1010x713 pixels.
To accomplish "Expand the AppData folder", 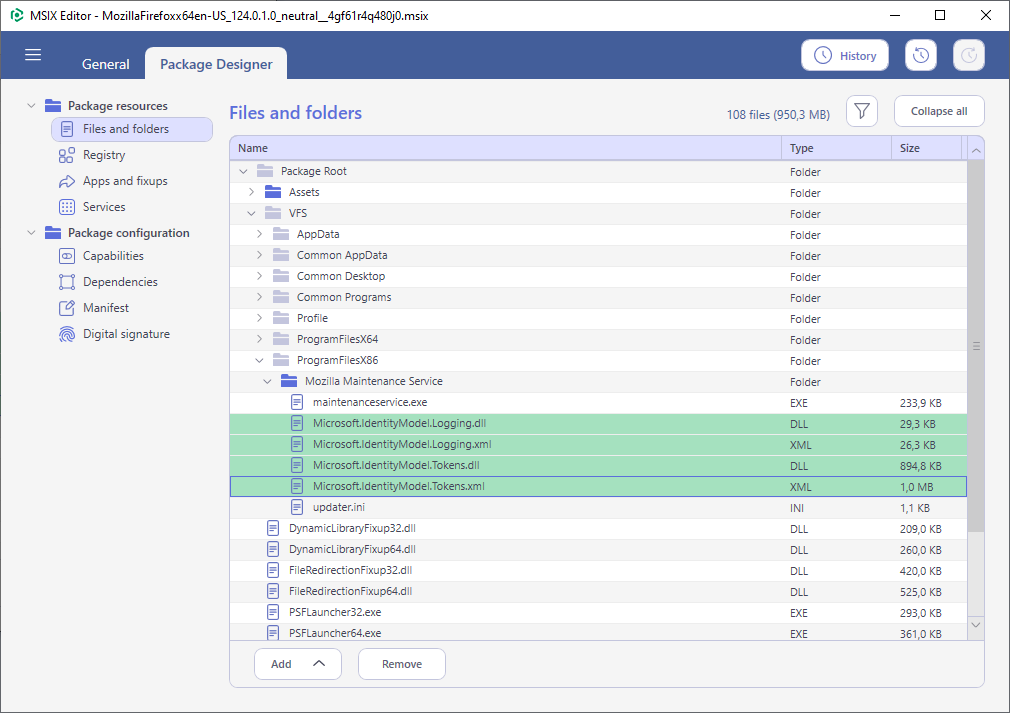I will (259, 234).
